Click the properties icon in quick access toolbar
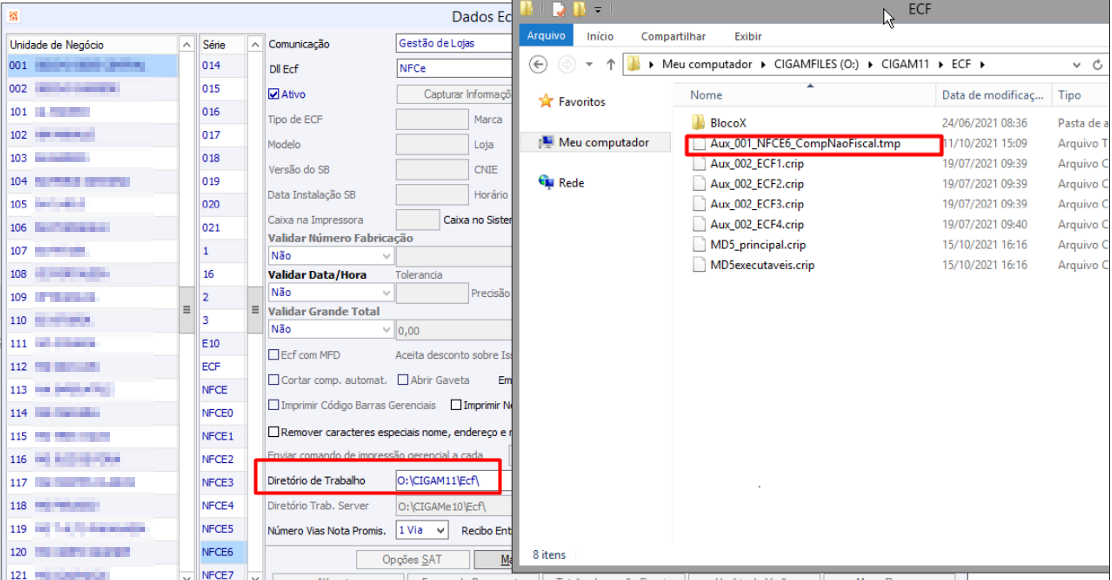The height and width of the screenshot is (580, 1112). tap(559, 9)
